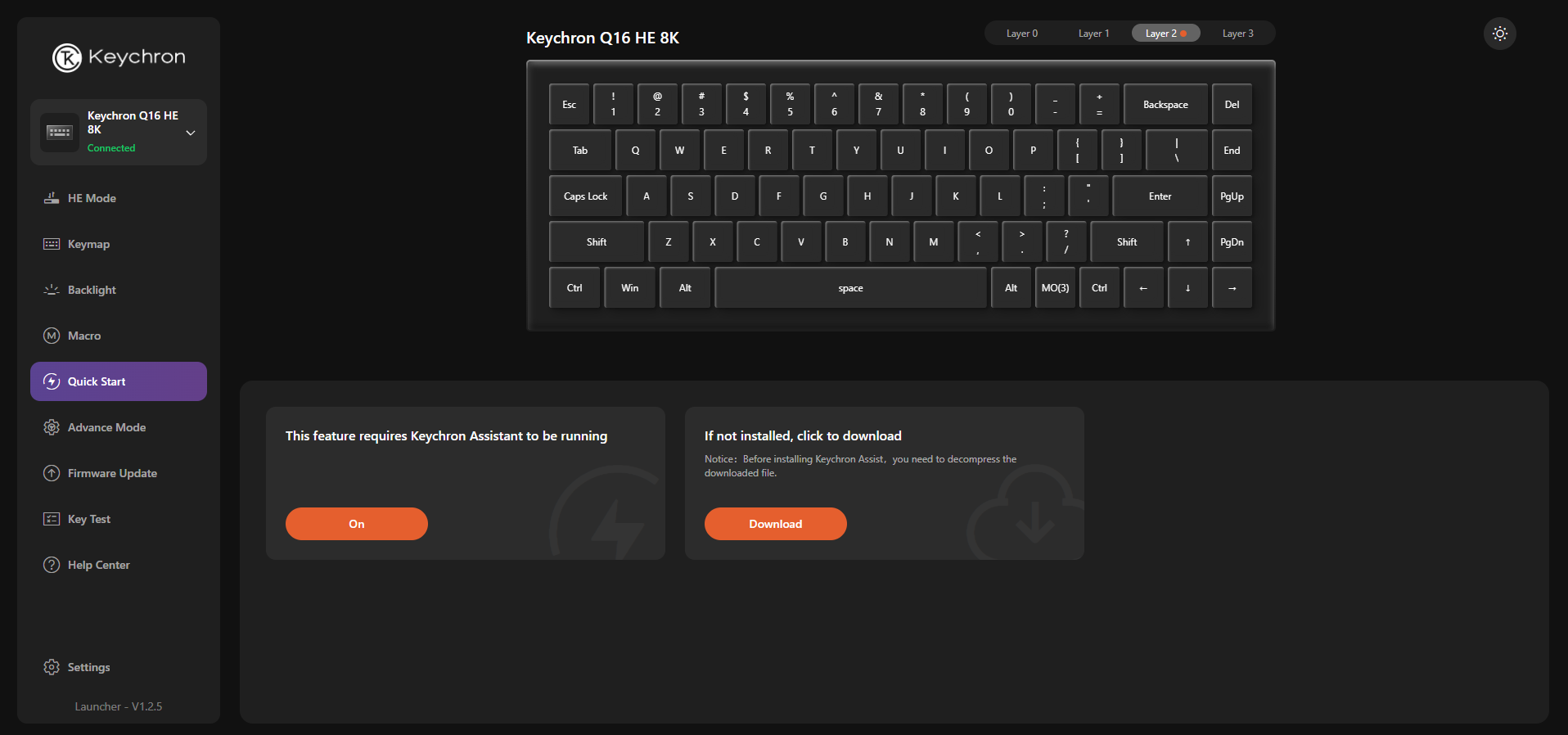Switch to Layer 0 tab
The width and height of the screenshot is (1568, 735).
click(x=1021, y=34)
